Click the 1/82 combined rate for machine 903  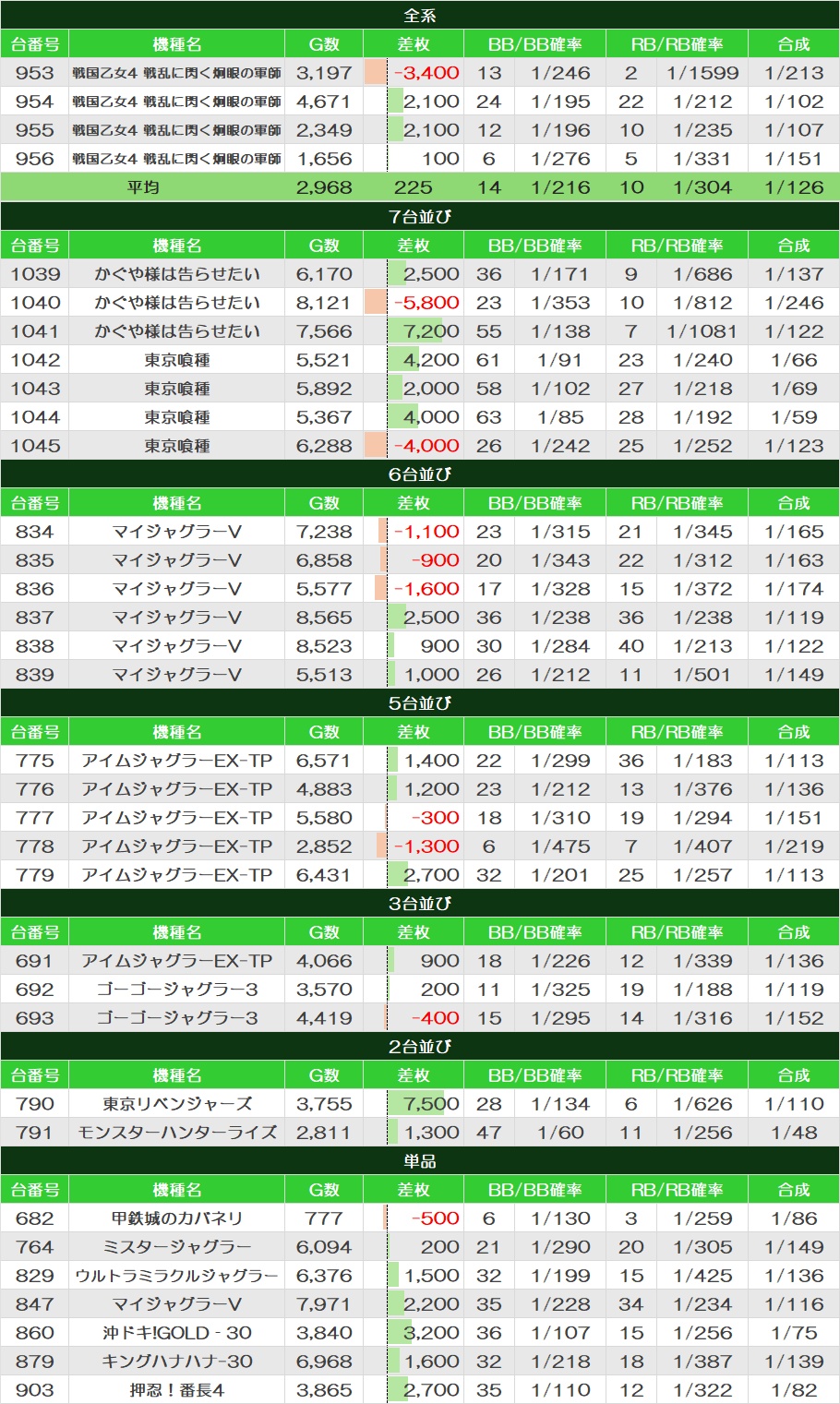coord(794,1390)
